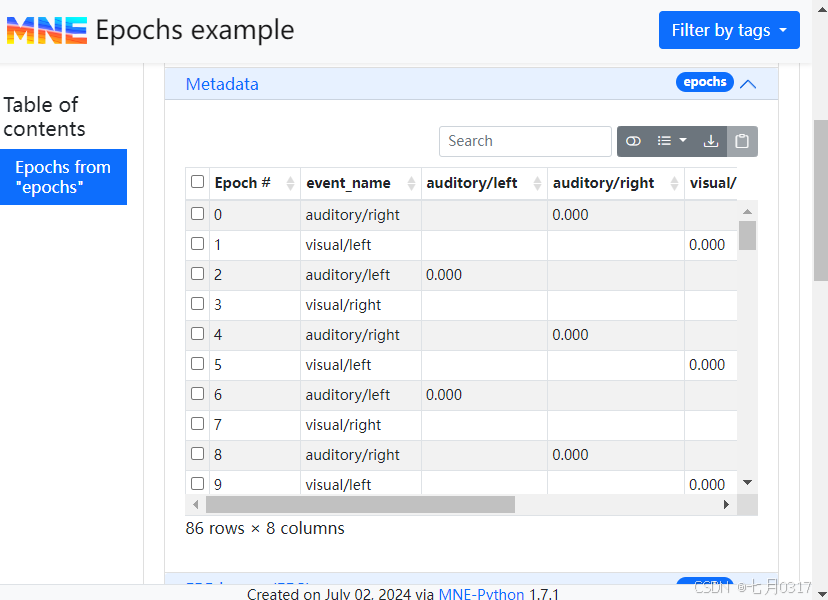828x600 pixels.
Task: Click the export data download icon
Action: (711, 142)
